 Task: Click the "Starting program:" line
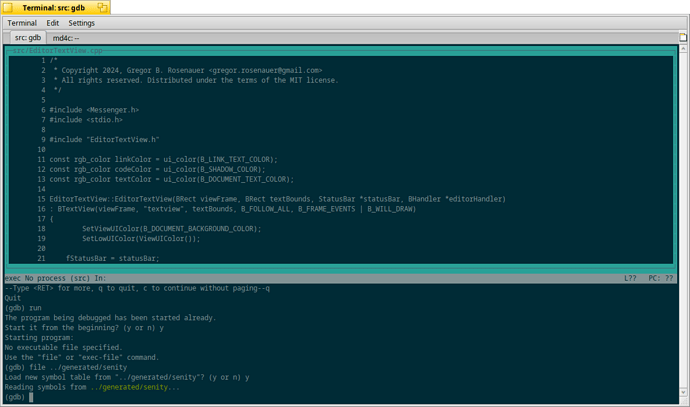coord(39,337)
